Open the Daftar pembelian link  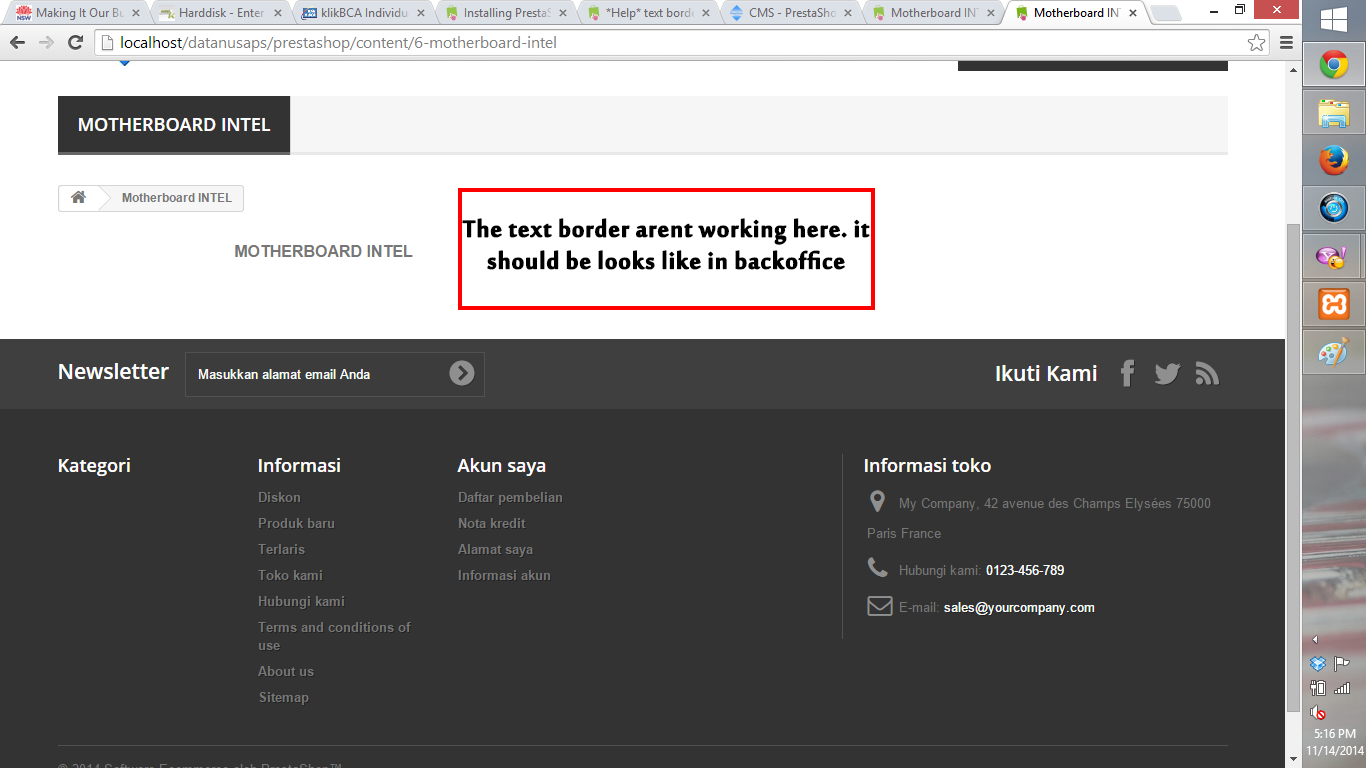pyautogui.click(x=510, y=497)
